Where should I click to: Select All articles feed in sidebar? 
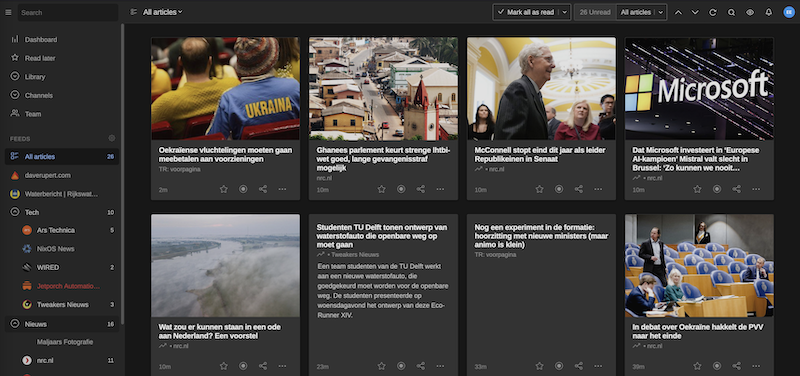tap(62, 157)
